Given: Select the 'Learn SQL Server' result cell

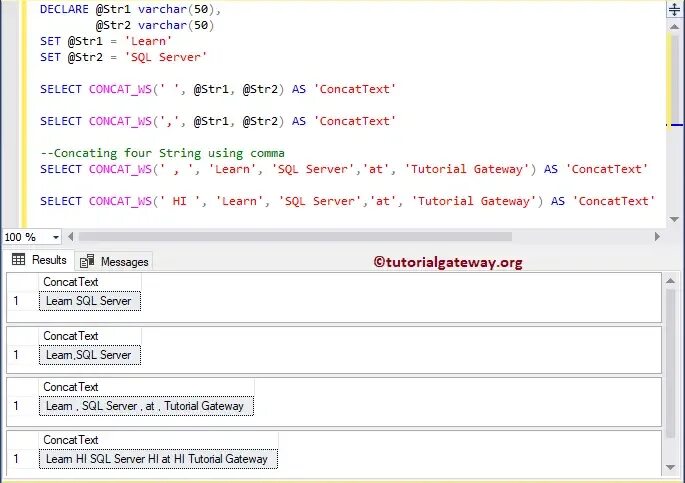Looking at the screenshot, I should point(90,301).
